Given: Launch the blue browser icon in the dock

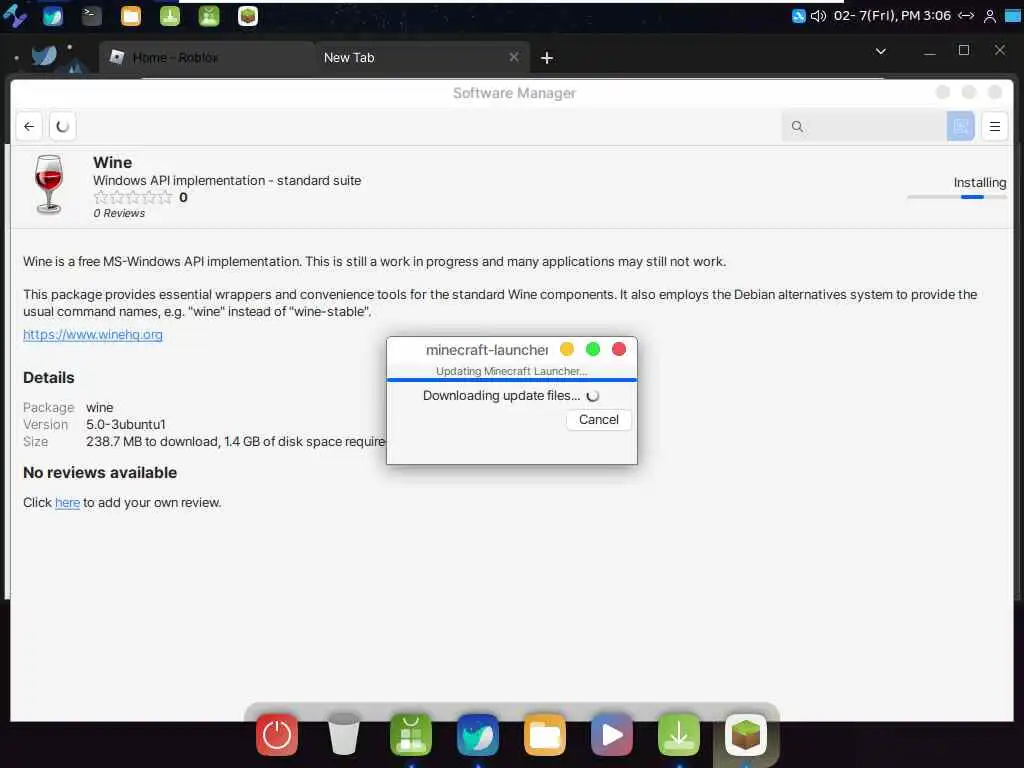Looking at the screenshot, I should click(x=478, y=735).
